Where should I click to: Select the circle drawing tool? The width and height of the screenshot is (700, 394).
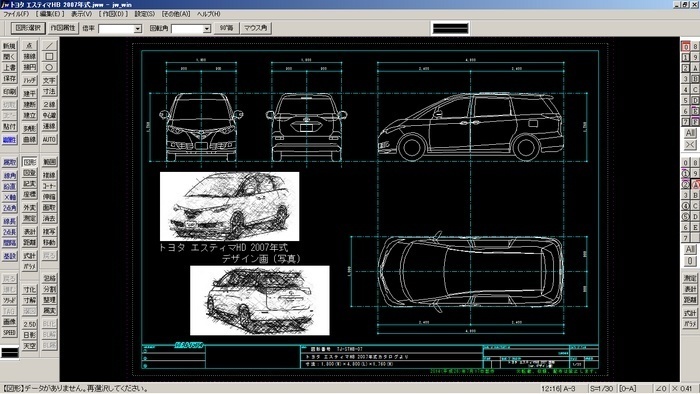(x=49, y=67)
